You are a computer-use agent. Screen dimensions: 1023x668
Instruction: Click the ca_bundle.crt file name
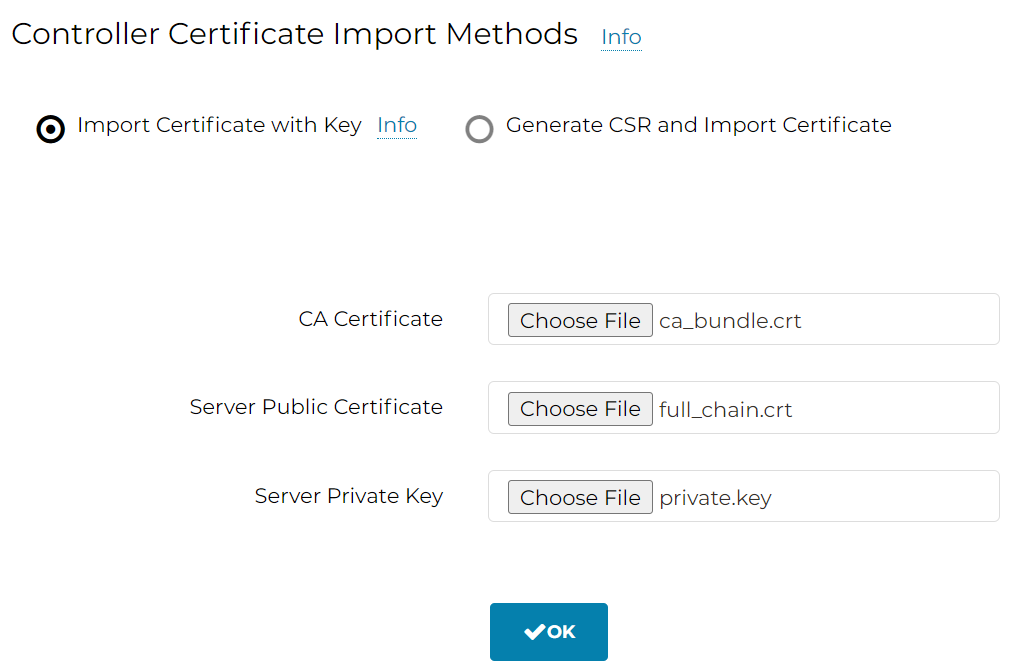730,321
